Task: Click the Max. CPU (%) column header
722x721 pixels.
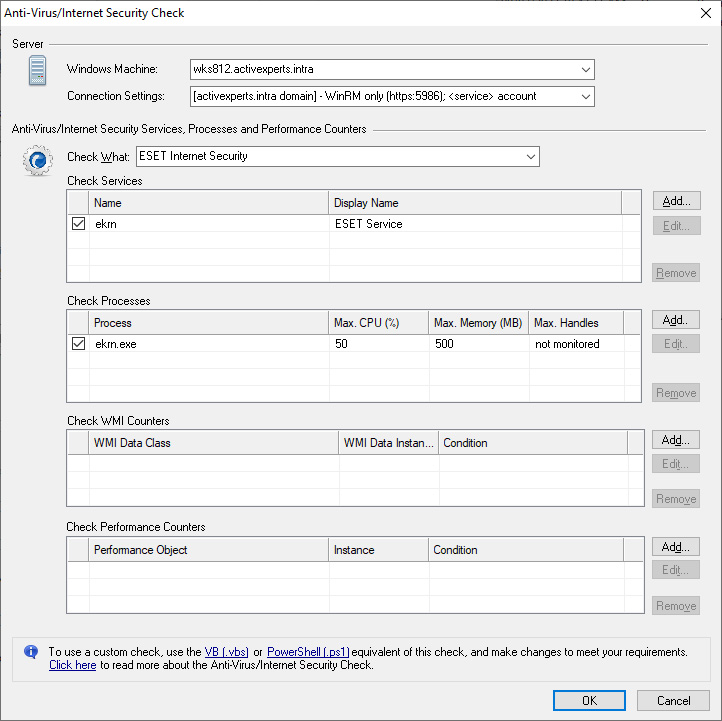Action: coord(378,323)
